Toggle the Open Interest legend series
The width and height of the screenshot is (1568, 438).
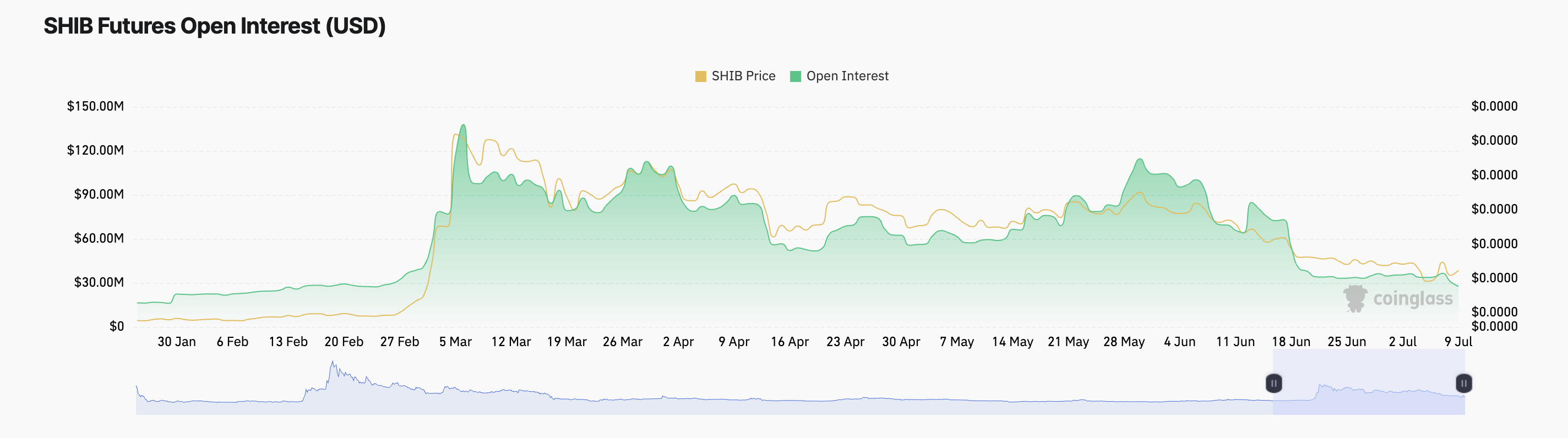coord(839,76)
